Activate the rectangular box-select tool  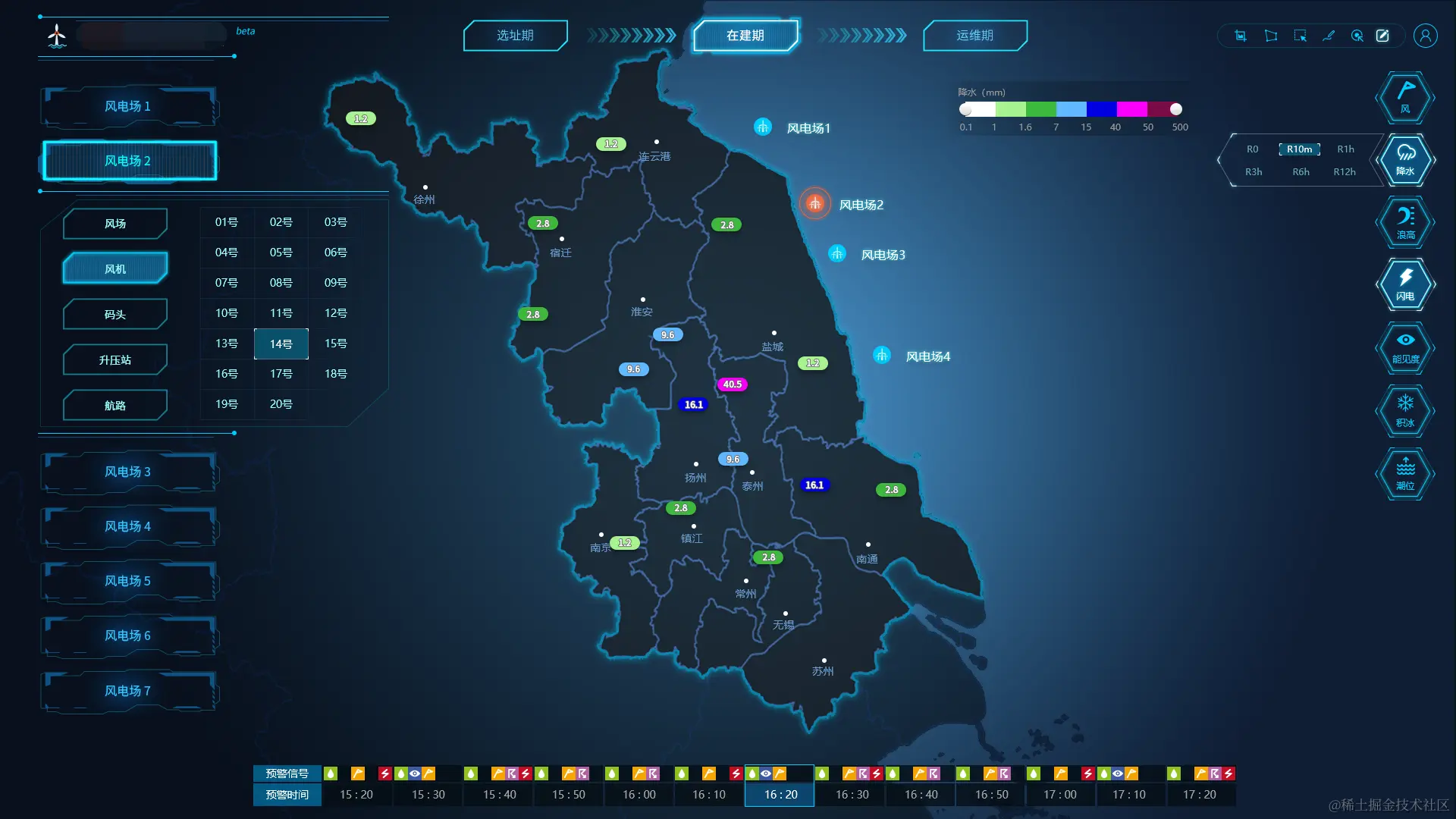(x=1300, y=36)
